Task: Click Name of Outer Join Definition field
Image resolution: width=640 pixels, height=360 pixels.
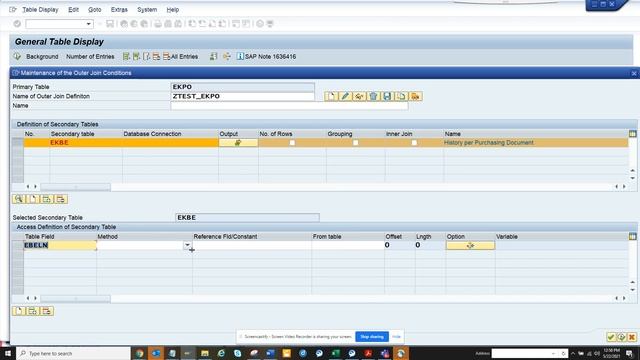Action: (242, 96)
